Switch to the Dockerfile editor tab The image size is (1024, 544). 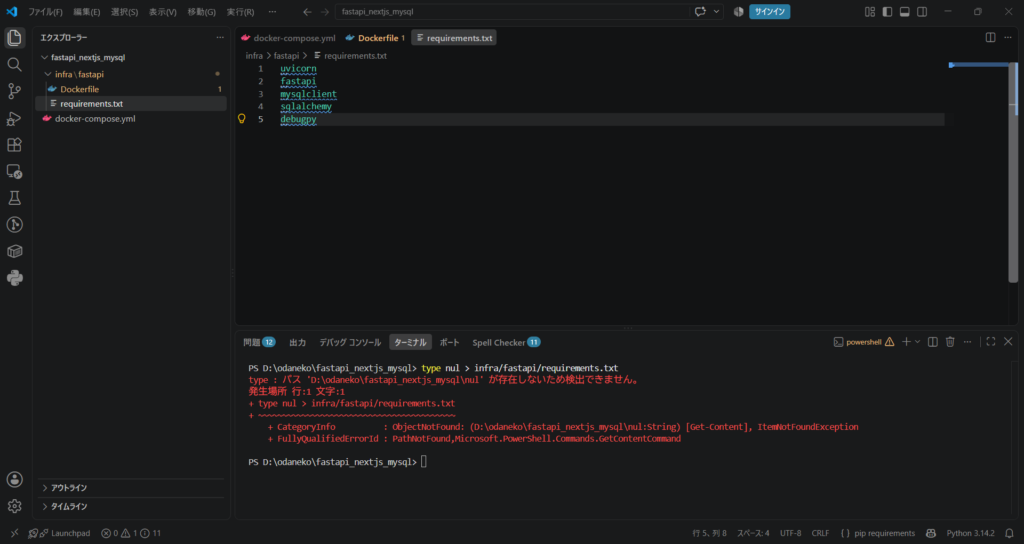376,38
